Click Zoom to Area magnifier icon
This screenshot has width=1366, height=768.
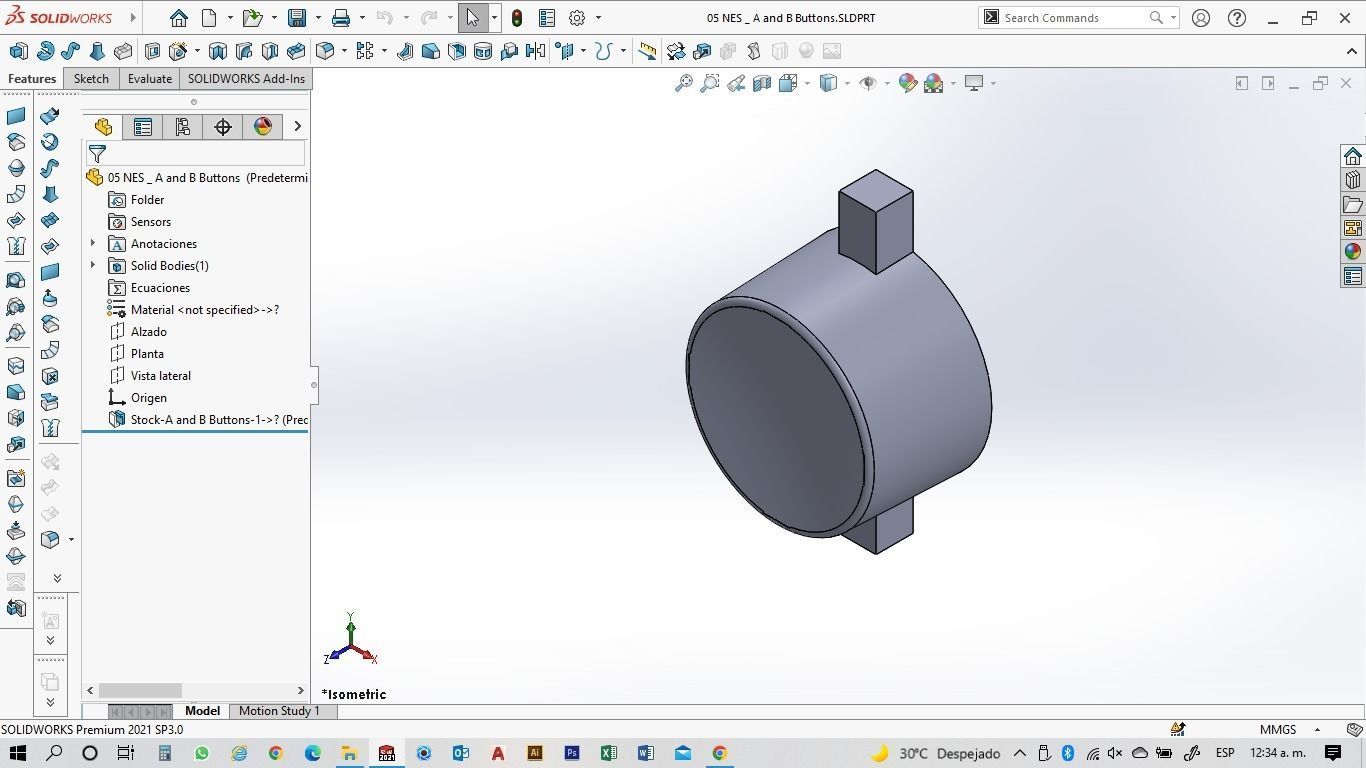pyautogui.click(x=710, y=83)
